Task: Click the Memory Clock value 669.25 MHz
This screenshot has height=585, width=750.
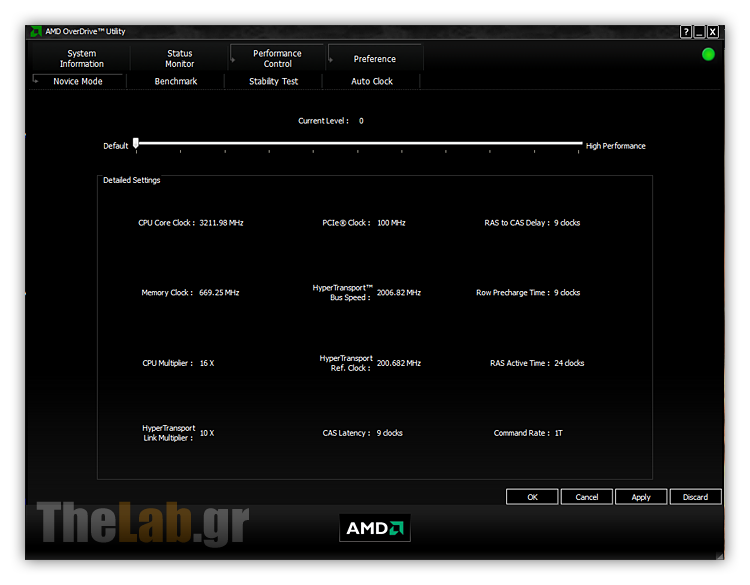Action: coord(219,293)
